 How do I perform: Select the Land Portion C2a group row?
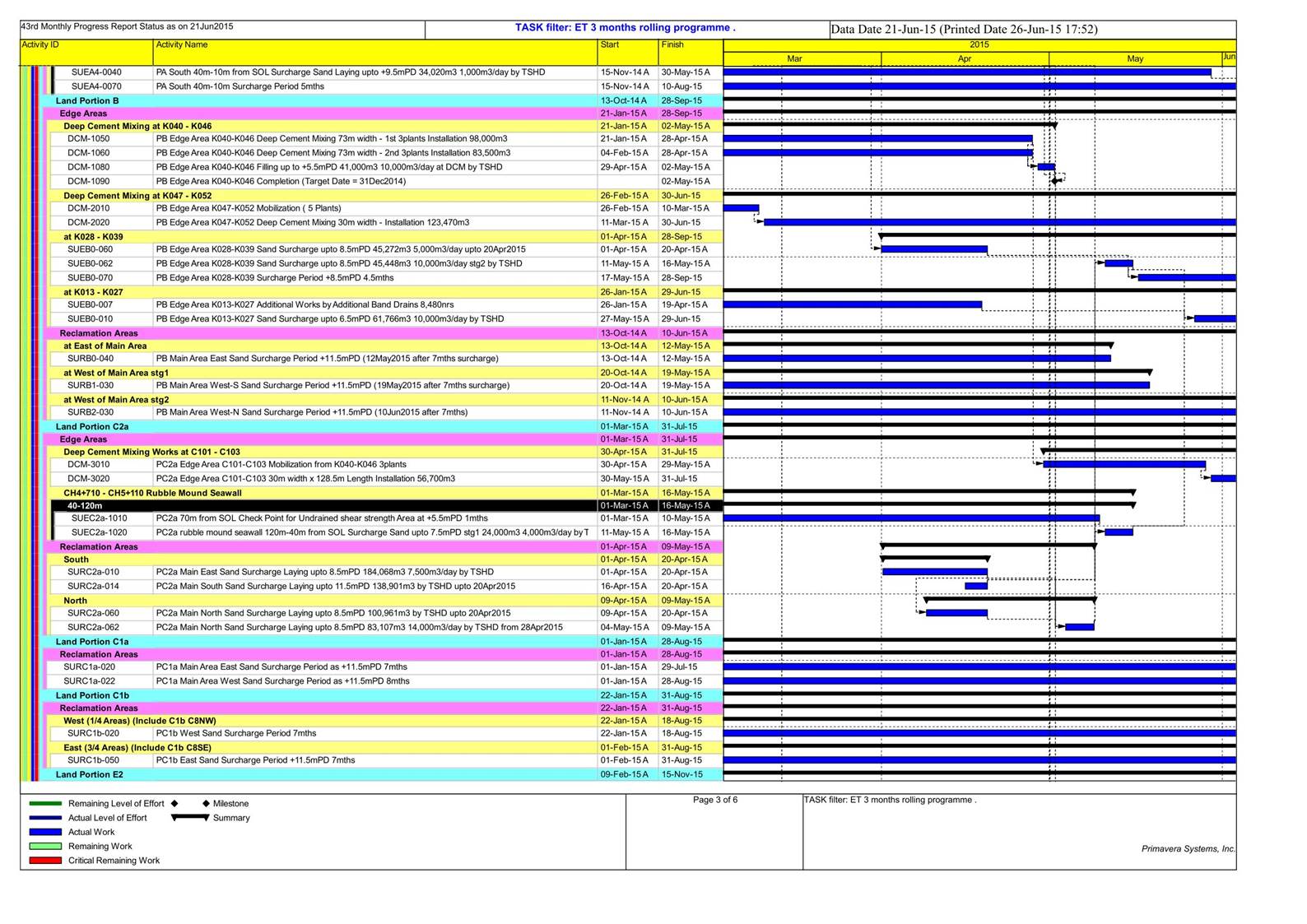pyautogui.click(x=383, y=426)
